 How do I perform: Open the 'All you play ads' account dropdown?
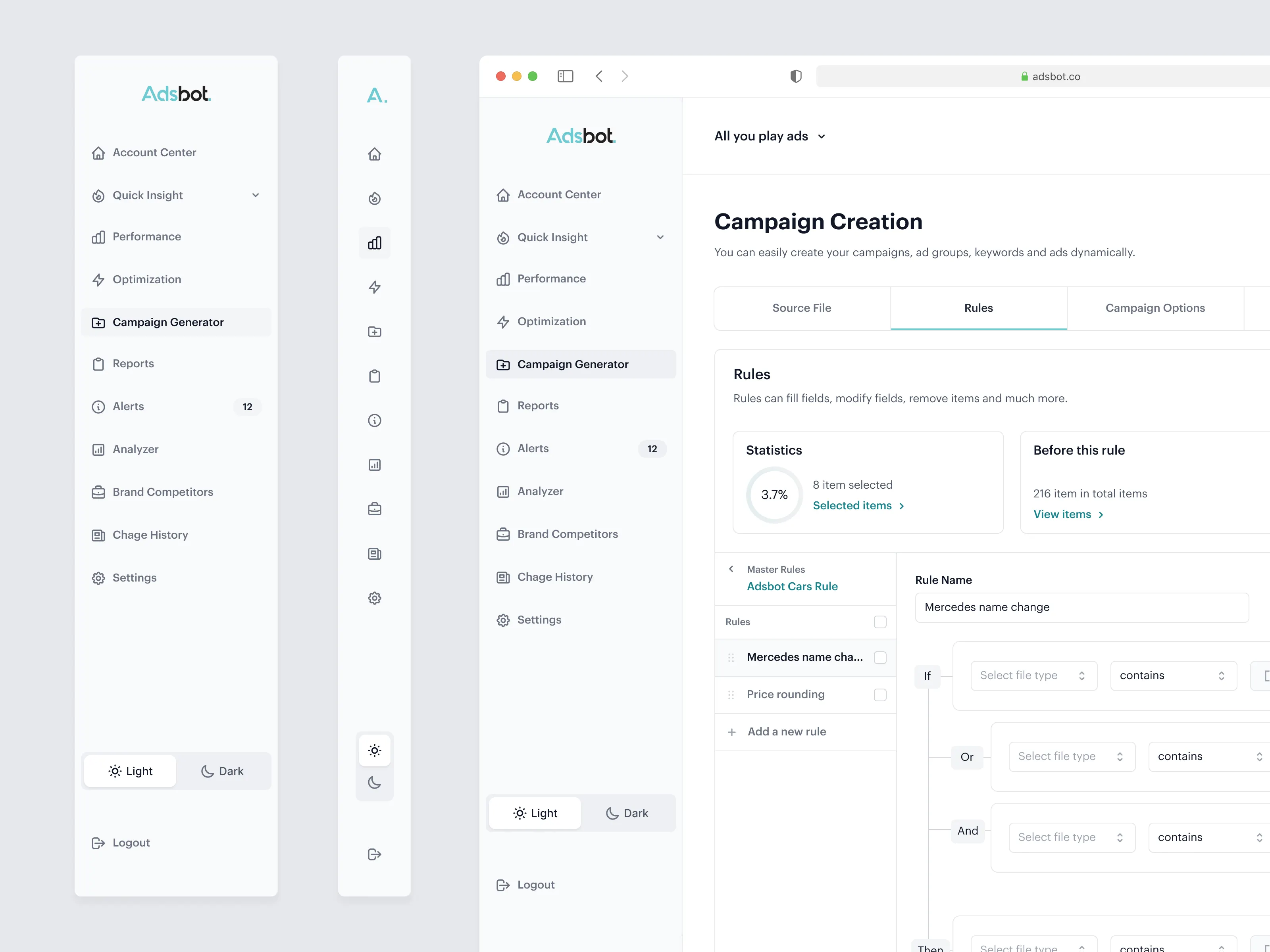770,136
